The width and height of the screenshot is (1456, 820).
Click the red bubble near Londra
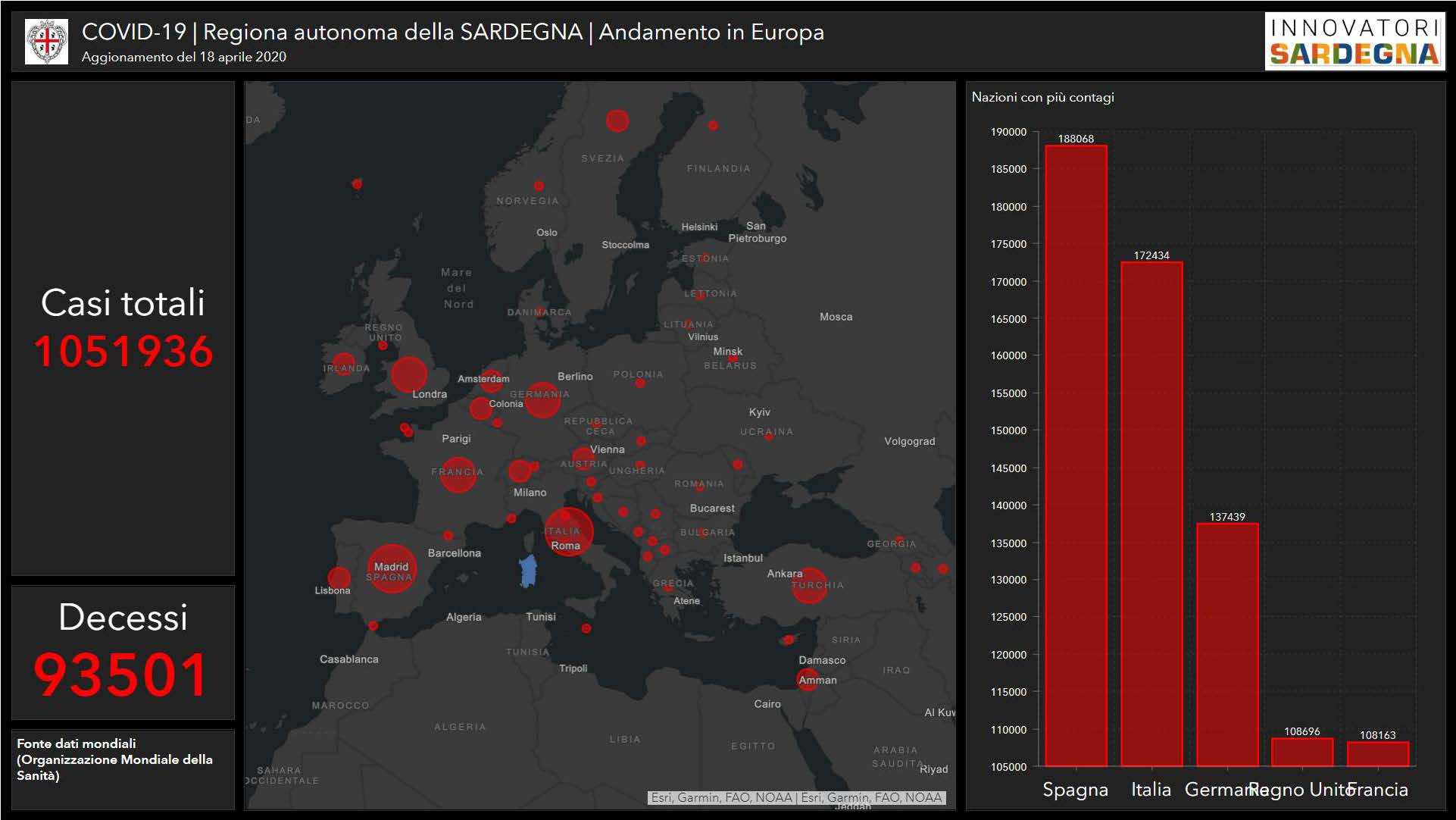(x=409, y=374)
